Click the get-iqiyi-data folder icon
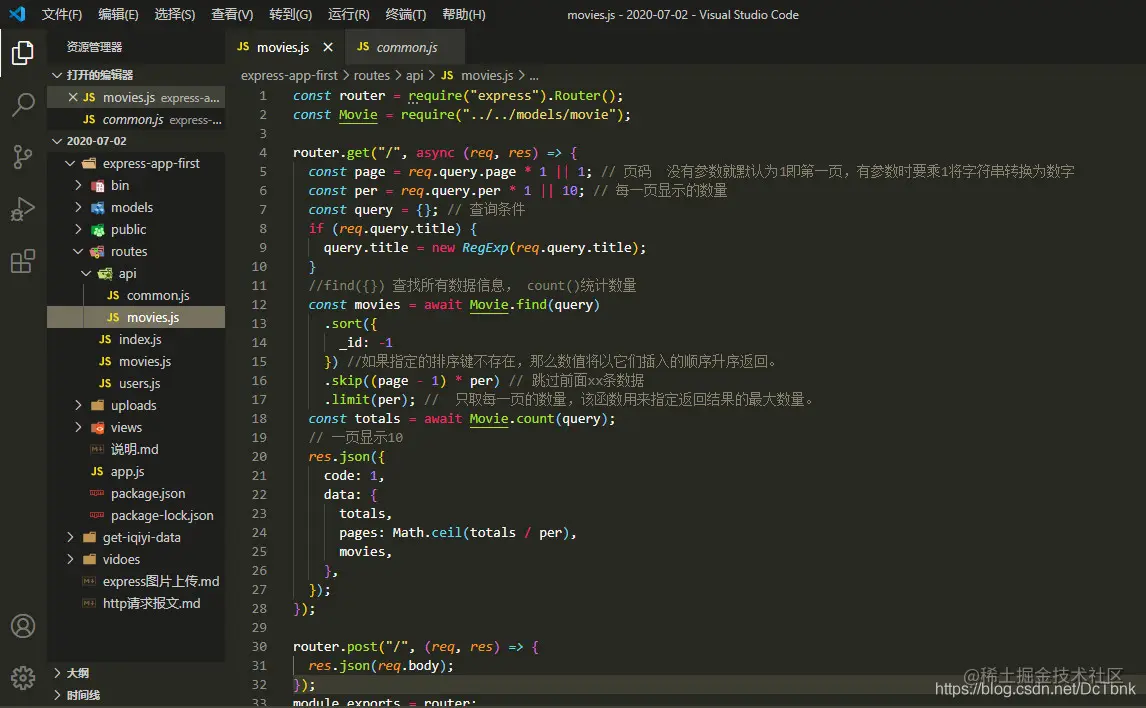The width and height of the screenshot is (1146, 708). (89, 537)
